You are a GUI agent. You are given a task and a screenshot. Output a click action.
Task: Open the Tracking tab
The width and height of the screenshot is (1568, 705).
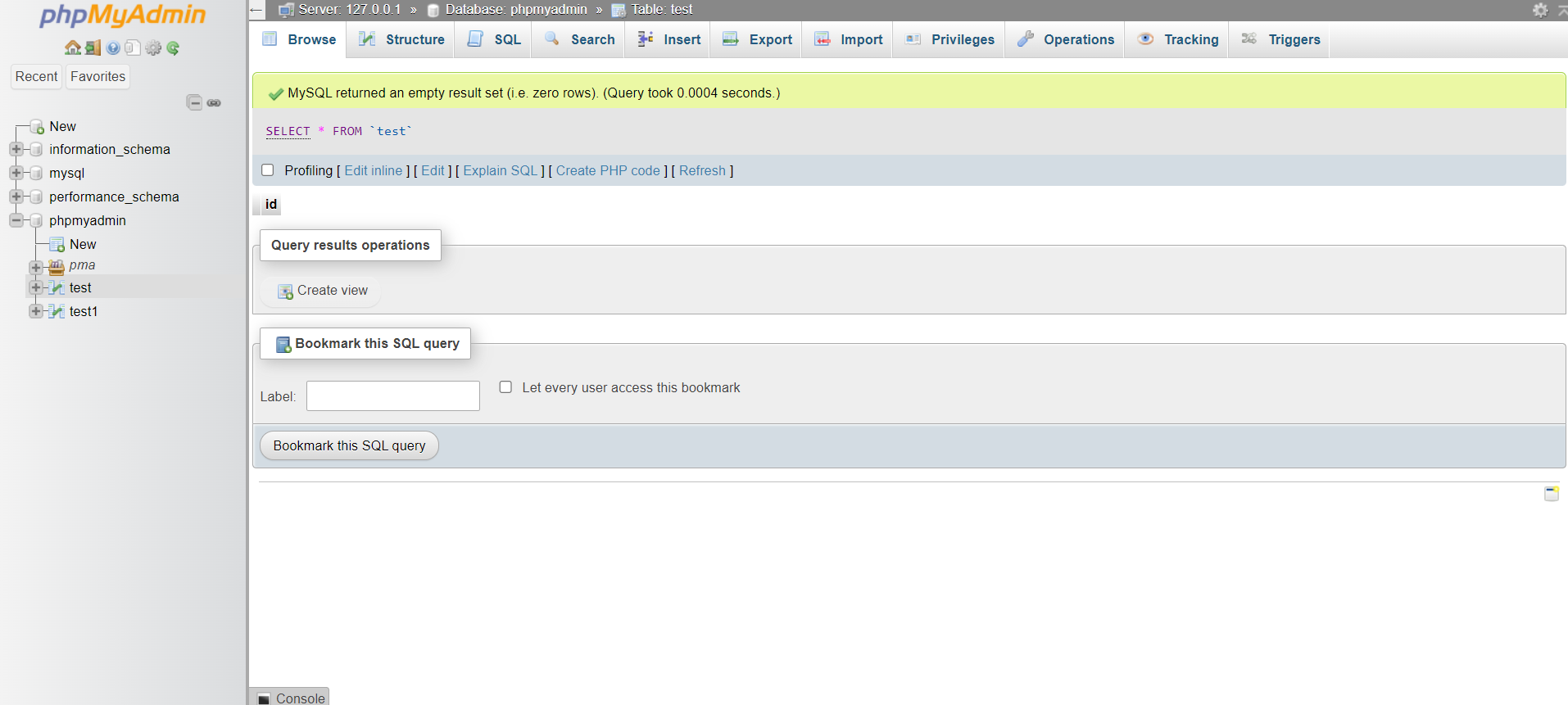[x=1177, y=39]
